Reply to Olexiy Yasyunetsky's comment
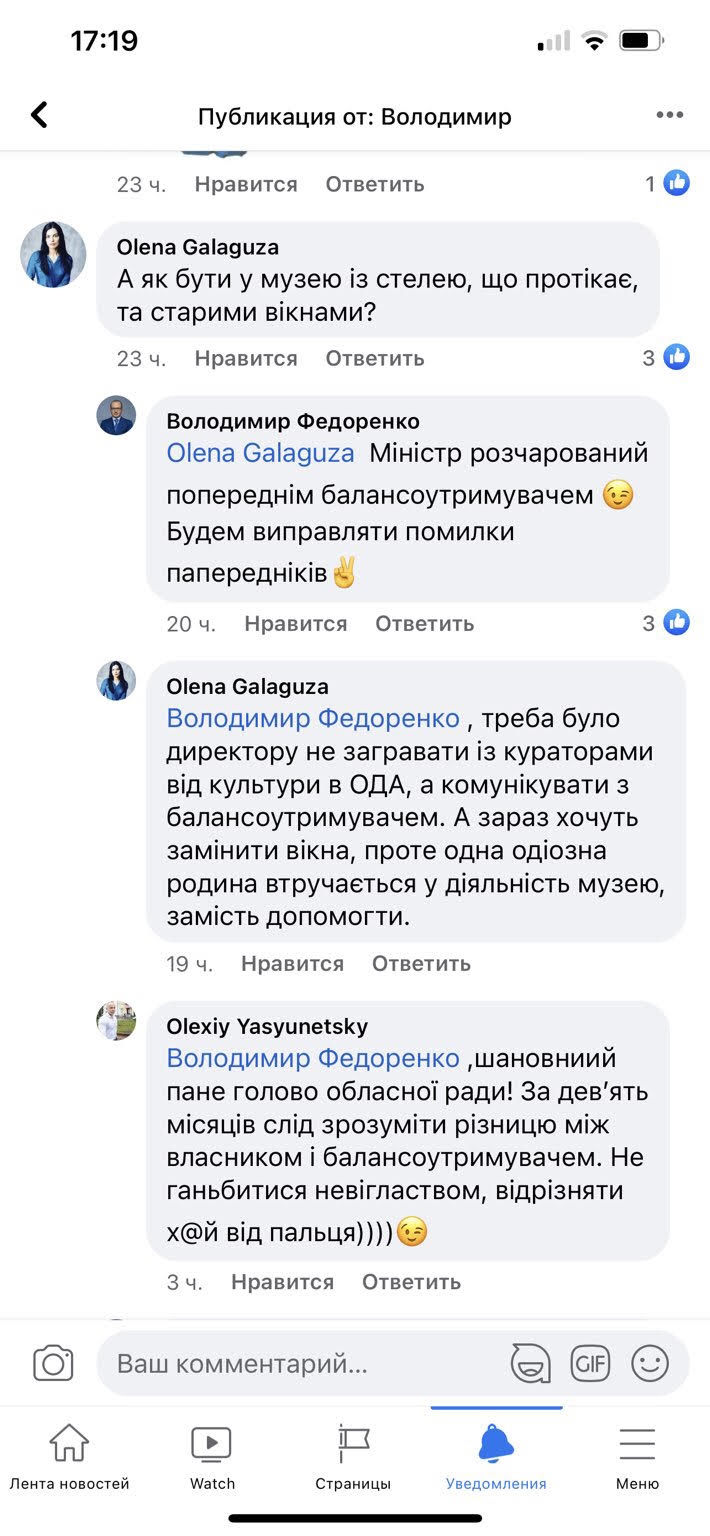The width and height of the screenshot is (710, 1536). 411,1282
